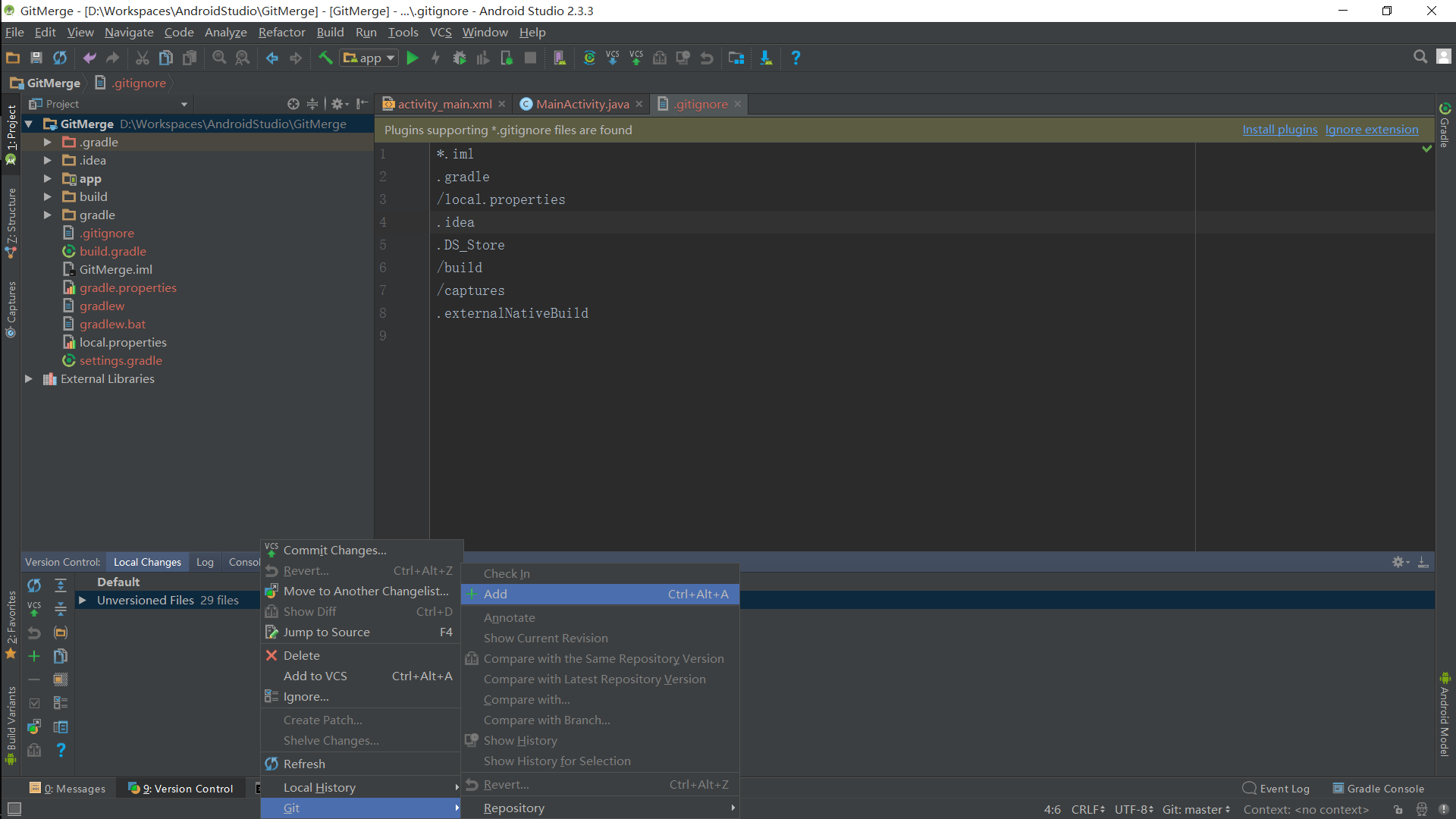Open the Gradle Console button
Screen dimensions: 1456x819
tap(1379, 789)
